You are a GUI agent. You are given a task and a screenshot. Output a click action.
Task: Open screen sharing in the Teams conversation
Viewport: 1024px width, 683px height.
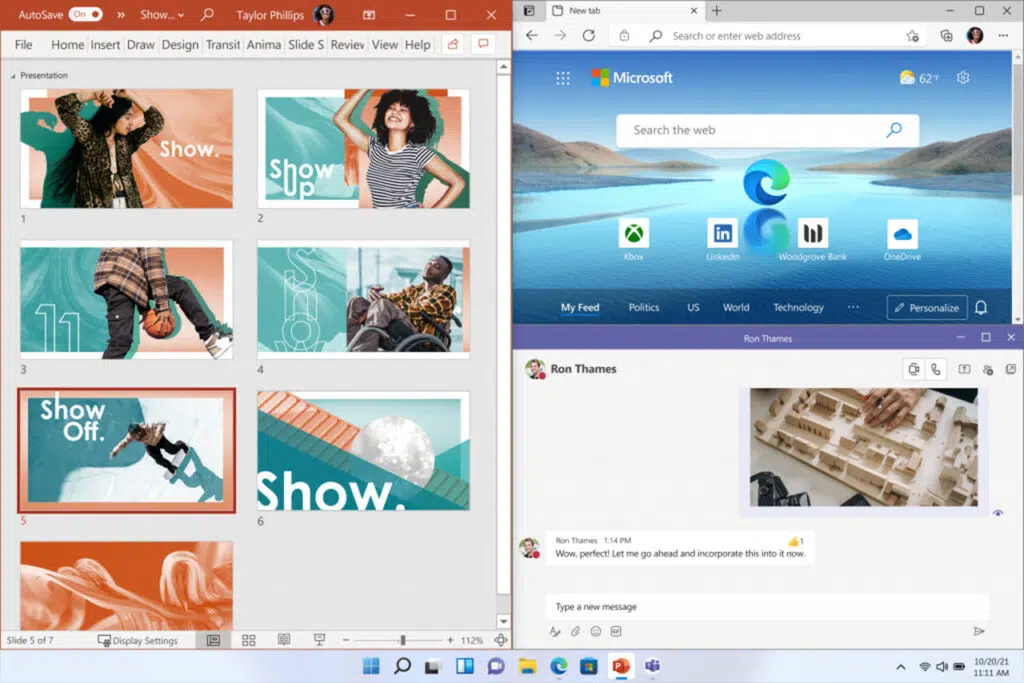(964, 368)
